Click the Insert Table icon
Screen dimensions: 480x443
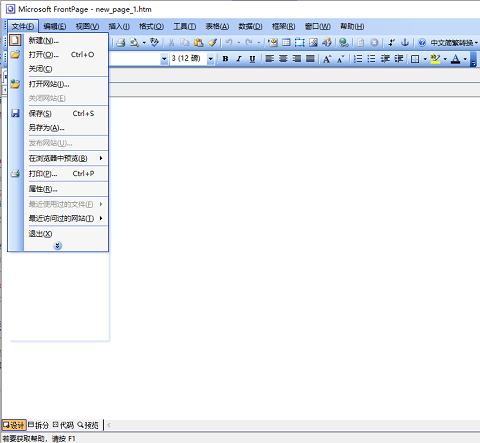286,42
